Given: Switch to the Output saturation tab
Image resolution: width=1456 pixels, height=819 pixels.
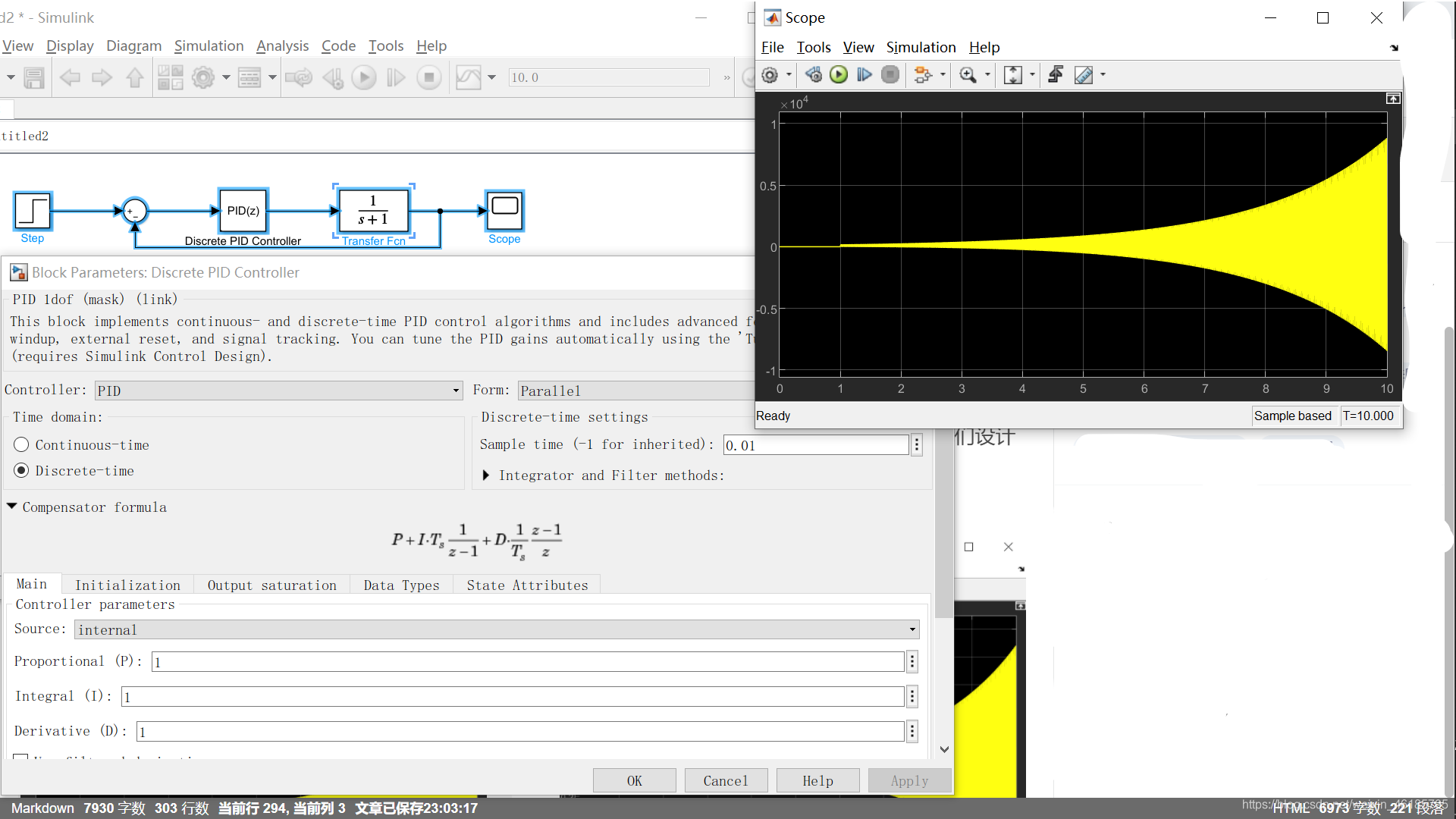Looking at the screenshot, I should [x=271, y=585].
